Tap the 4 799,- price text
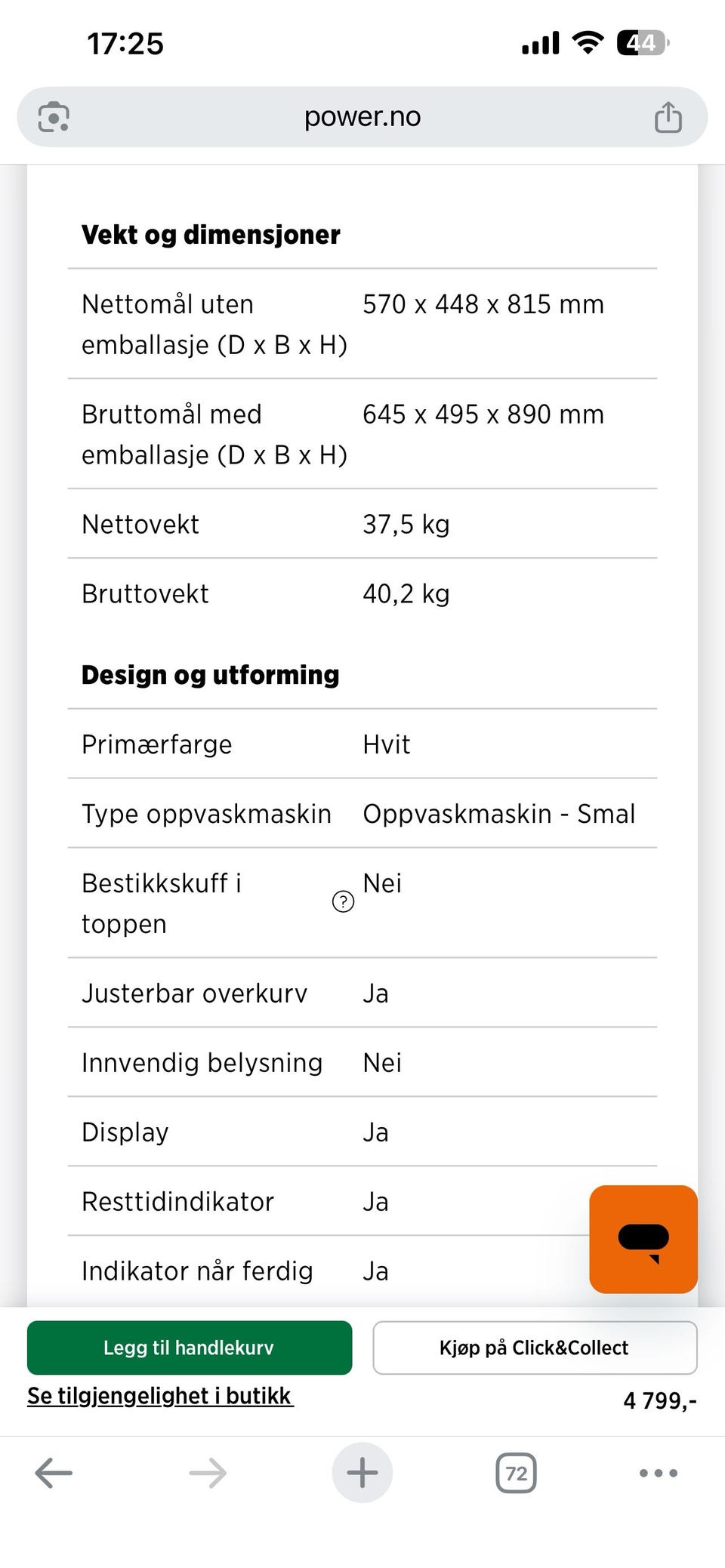 (x=659, y=1400)
